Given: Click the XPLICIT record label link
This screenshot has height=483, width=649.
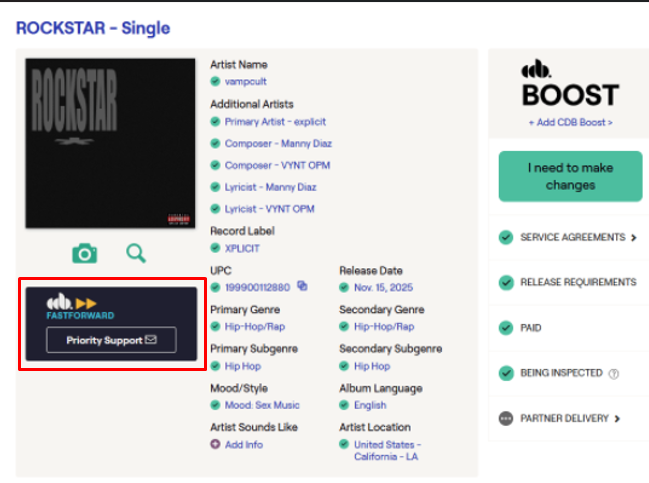Looking at the screenshot, I should click(242, 248).
